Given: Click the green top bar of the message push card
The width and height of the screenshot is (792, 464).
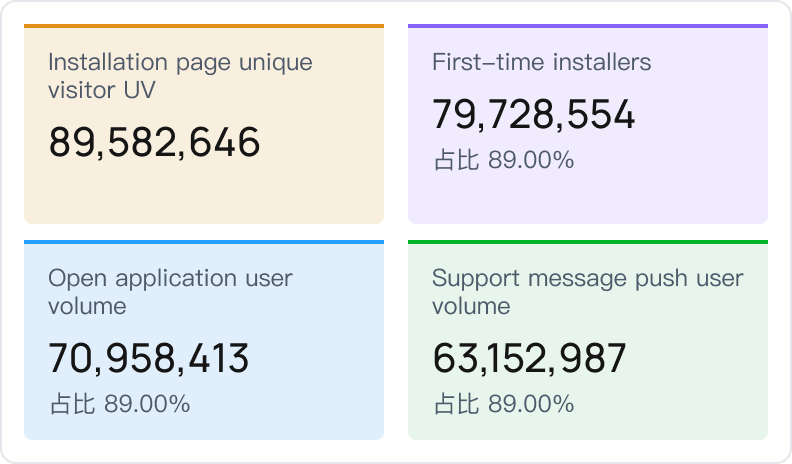Looking at the screenshot, I should pyautogui.click(x=588, y=242).
